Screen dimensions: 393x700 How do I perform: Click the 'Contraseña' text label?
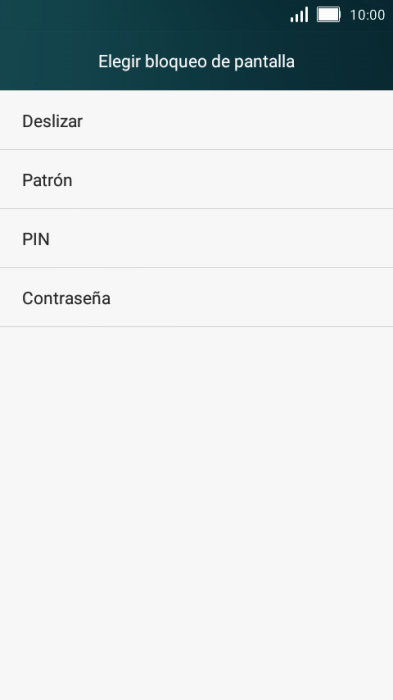click(x=66, y=298)
